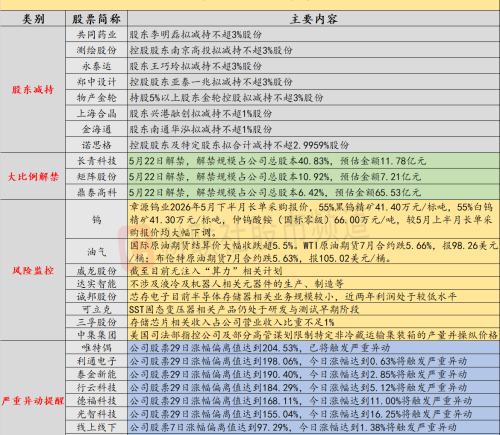Select the 严重异动提醒 category cell
This screenshot has height=435, width=500.
tap(33, 388)
